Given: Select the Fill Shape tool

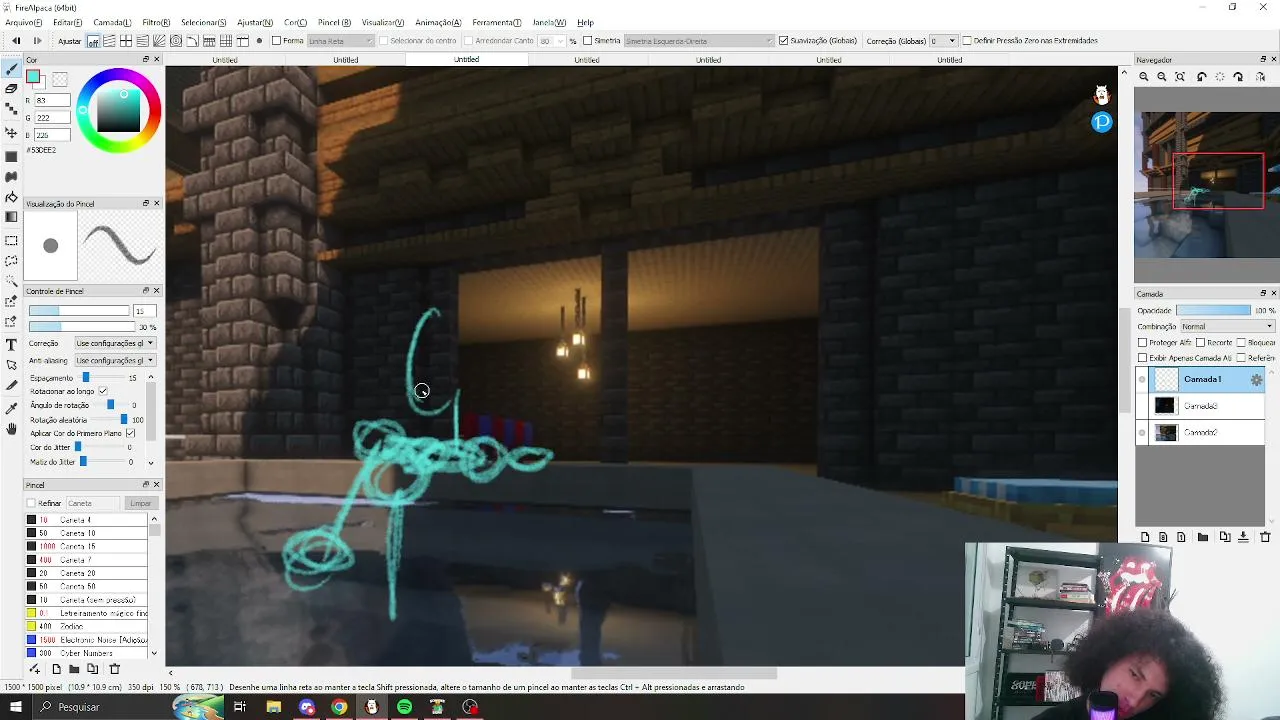Looking at the screenshot, I should coord(11,157).
